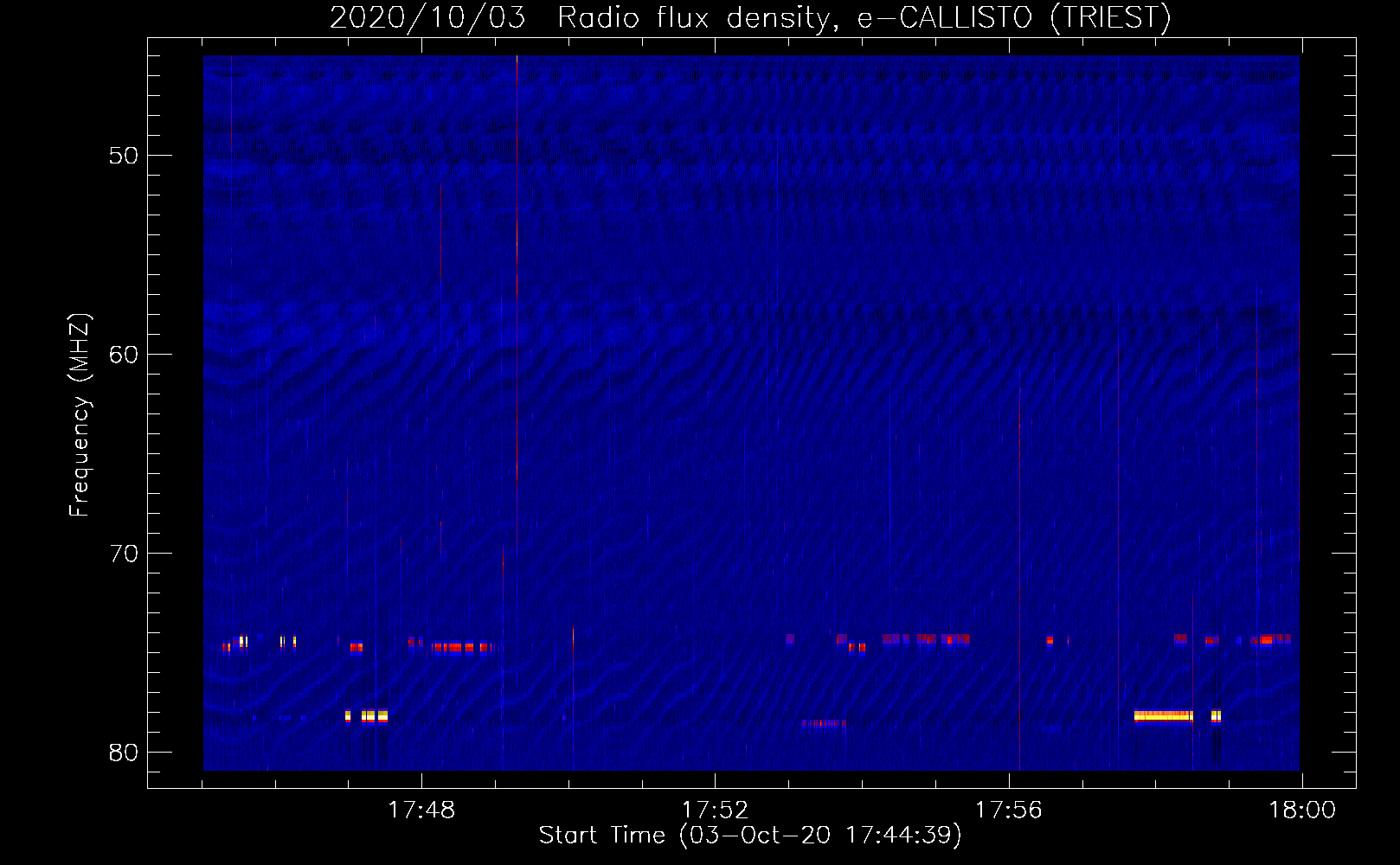
Task: Click the 70 frequency tick label
Action: (x=124, y=554)
